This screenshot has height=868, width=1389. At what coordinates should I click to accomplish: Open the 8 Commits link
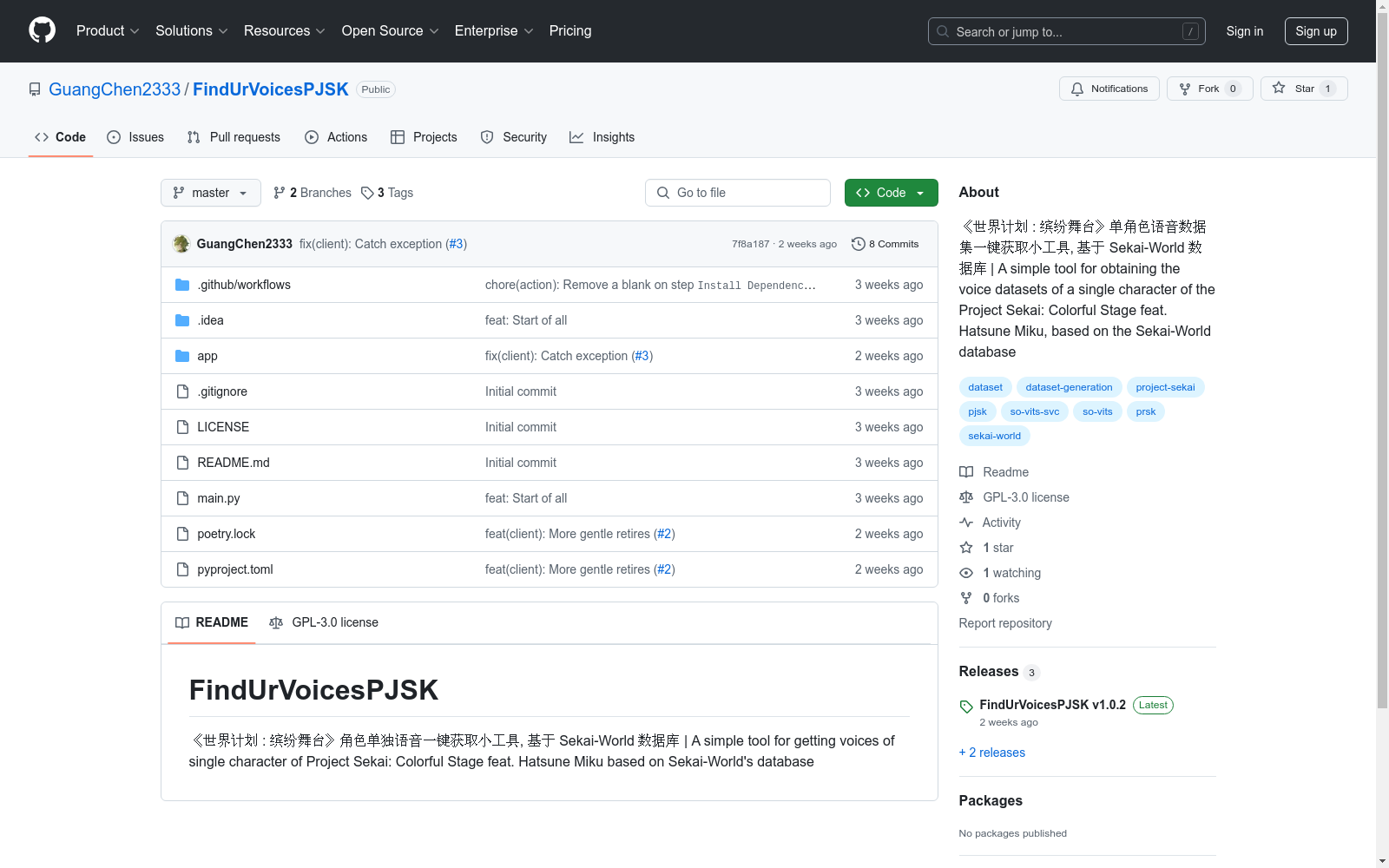click(x=885, y=244)
